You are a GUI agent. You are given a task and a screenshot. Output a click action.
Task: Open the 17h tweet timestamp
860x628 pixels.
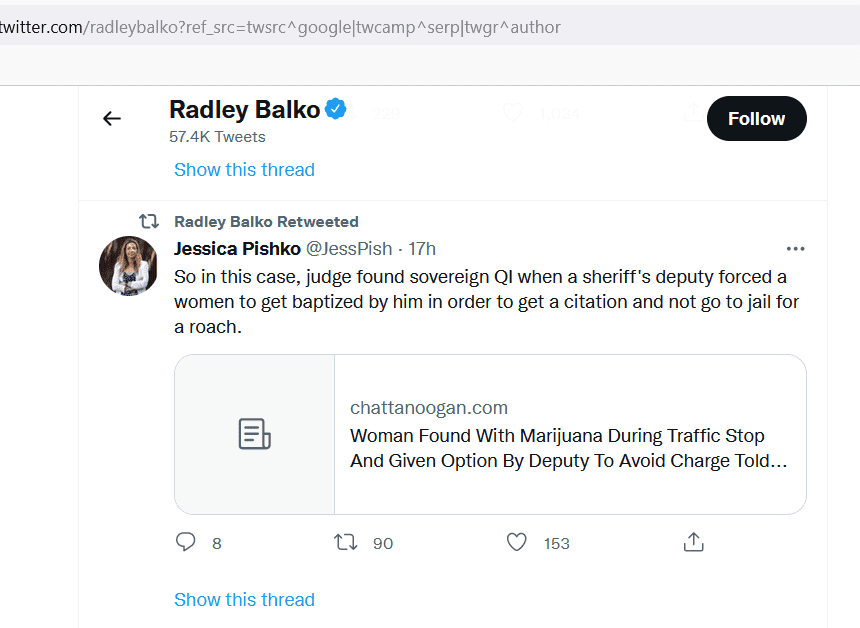tap(422, 248)
